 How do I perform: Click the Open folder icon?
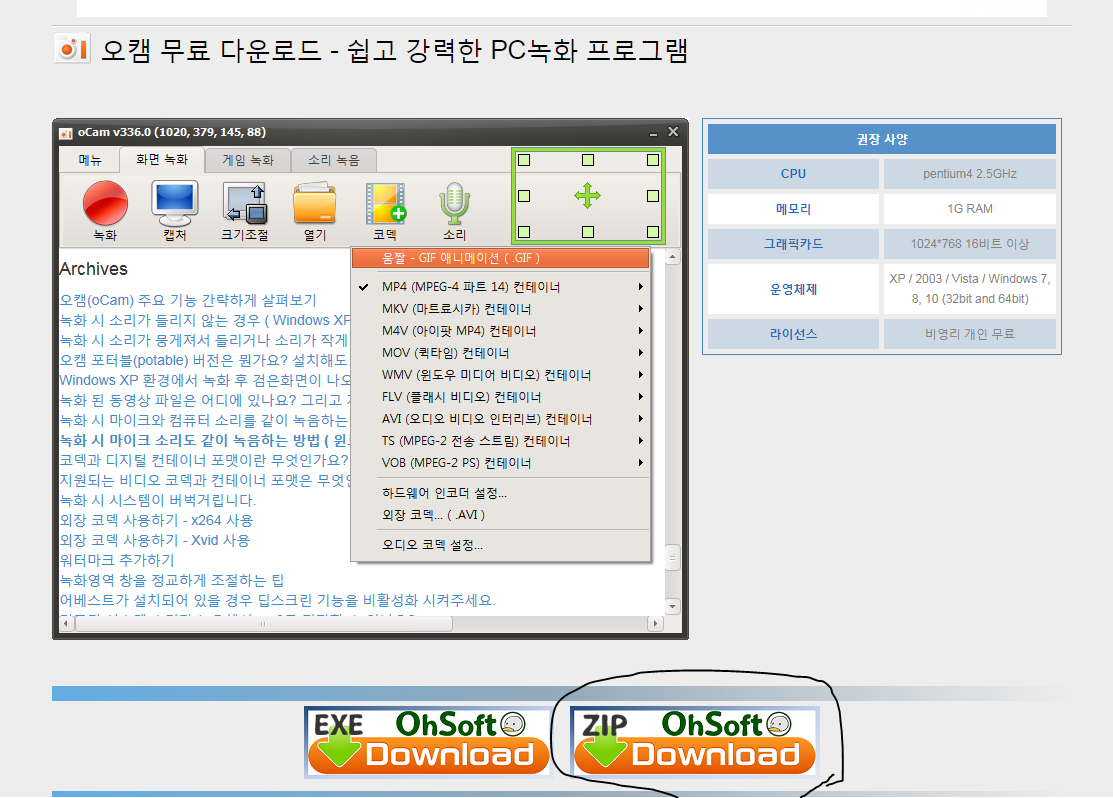coord(314,203)
